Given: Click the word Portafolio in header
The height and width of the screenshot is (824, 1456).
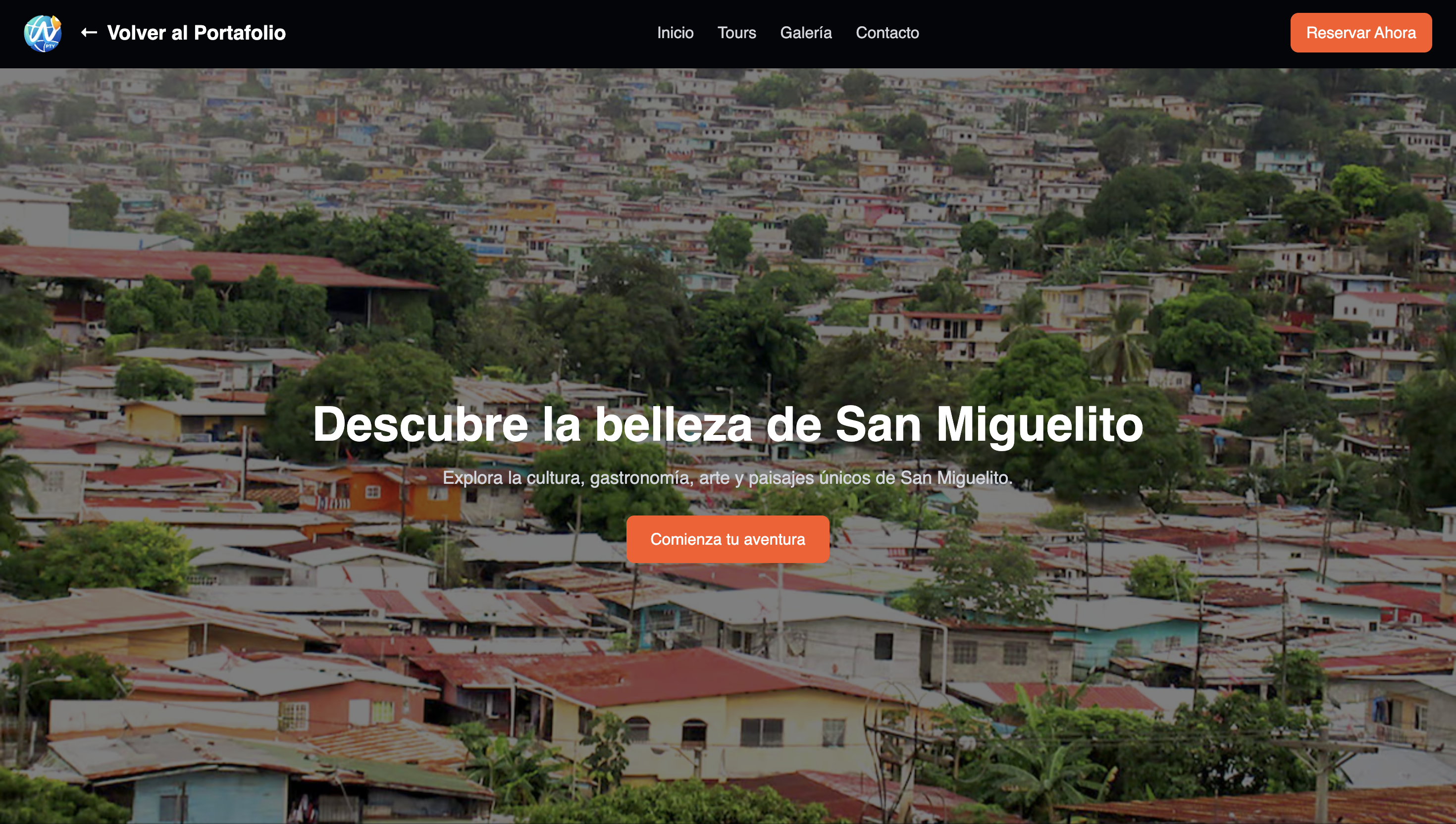Looking at the screenshot, I should (x=240, y=33).
